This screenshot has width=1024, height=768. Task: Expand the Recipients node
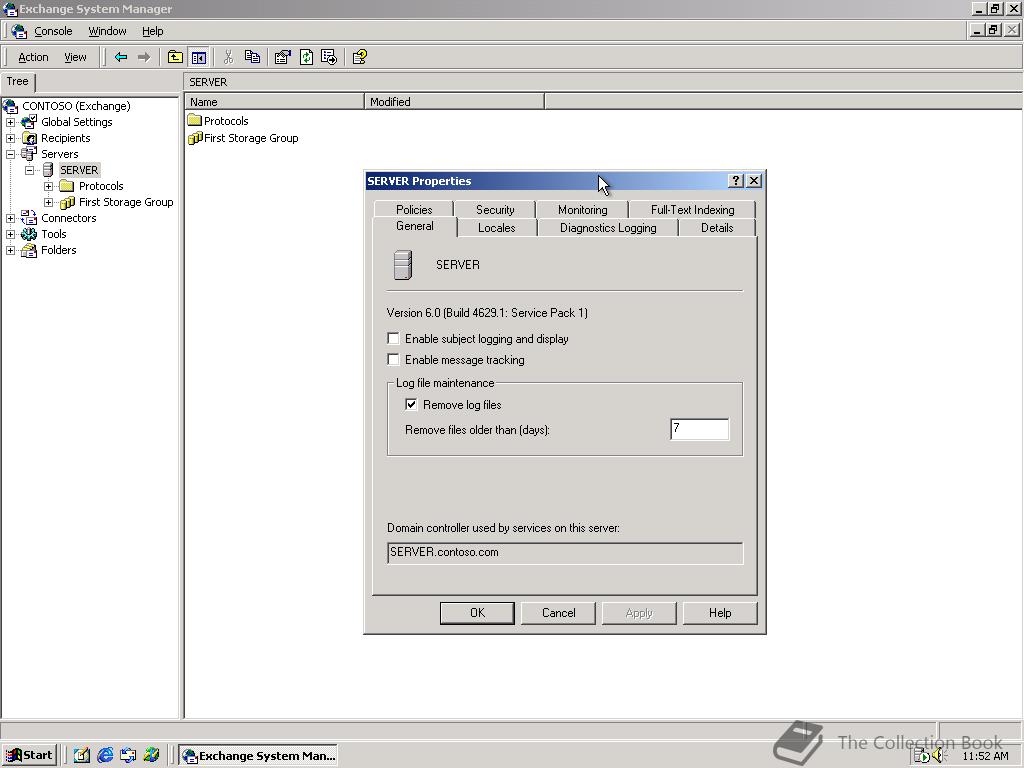pos(10,138)
